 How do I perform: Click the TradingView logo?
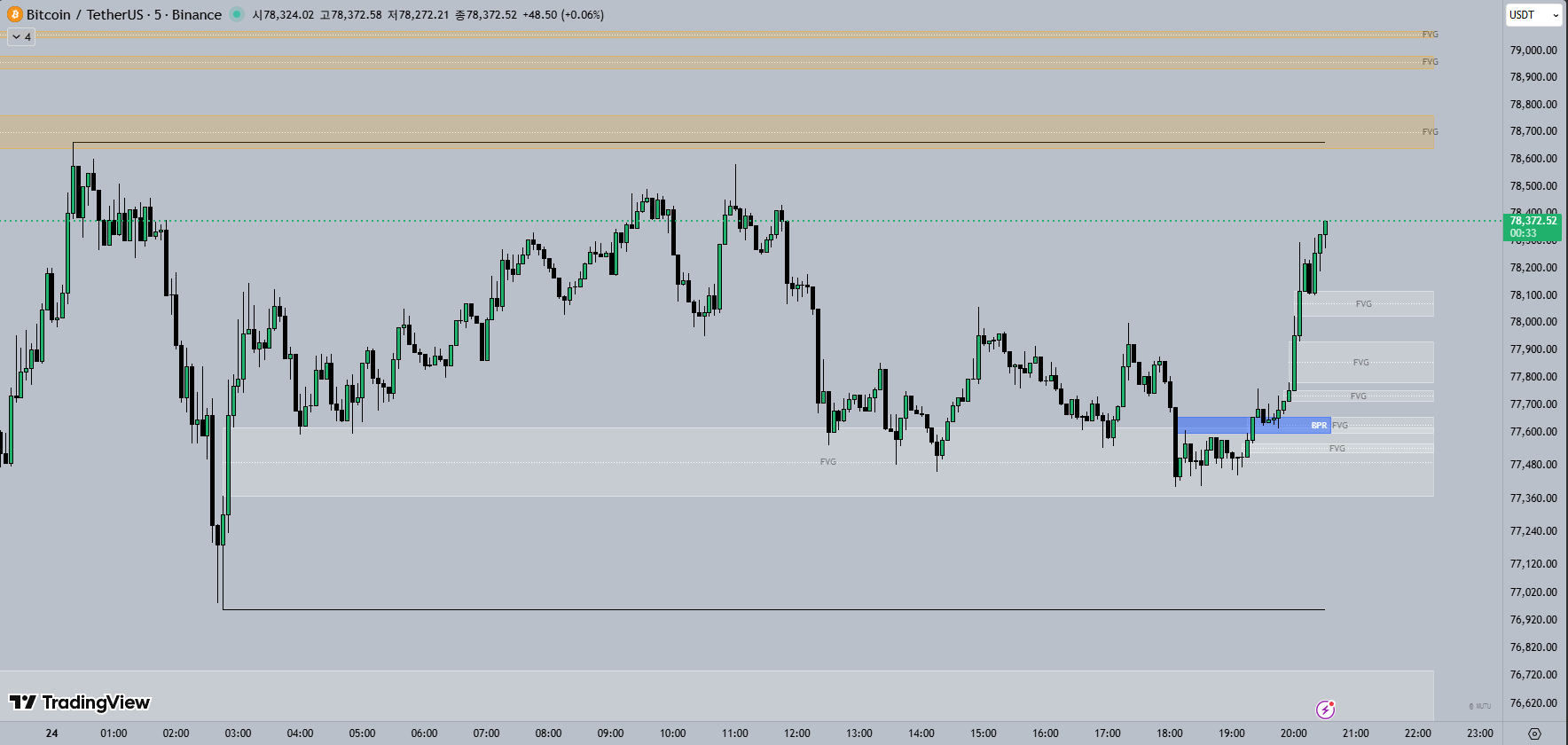(x=79, y=702)
